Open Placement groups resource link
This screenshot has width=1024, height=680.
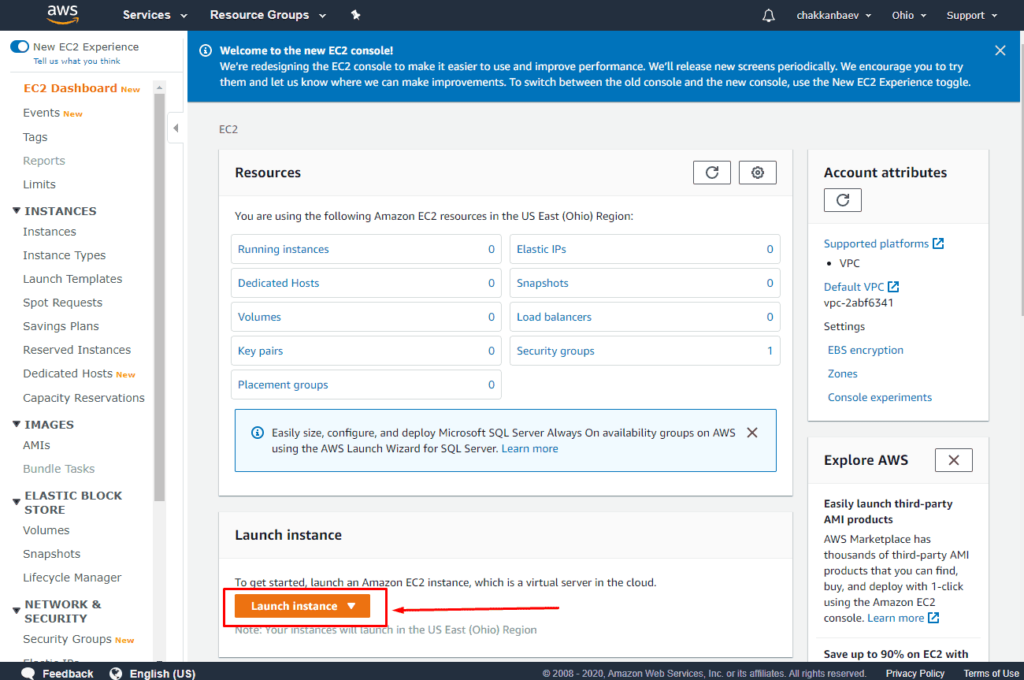[x=283, y=385]
